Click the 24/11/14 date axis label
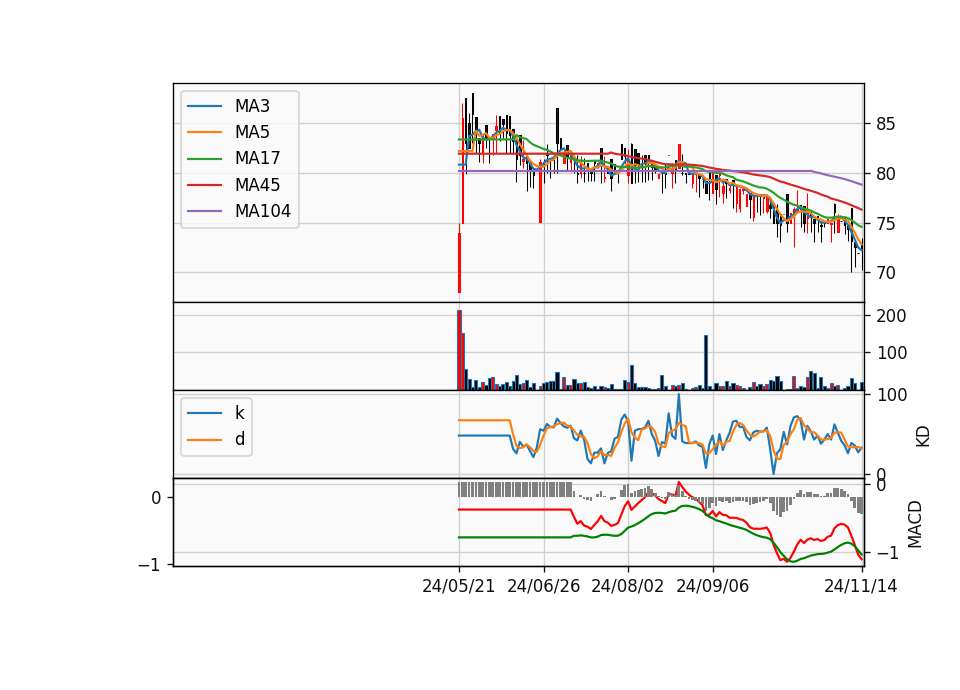This screenshot has height=690, width=960. (860, 586)
